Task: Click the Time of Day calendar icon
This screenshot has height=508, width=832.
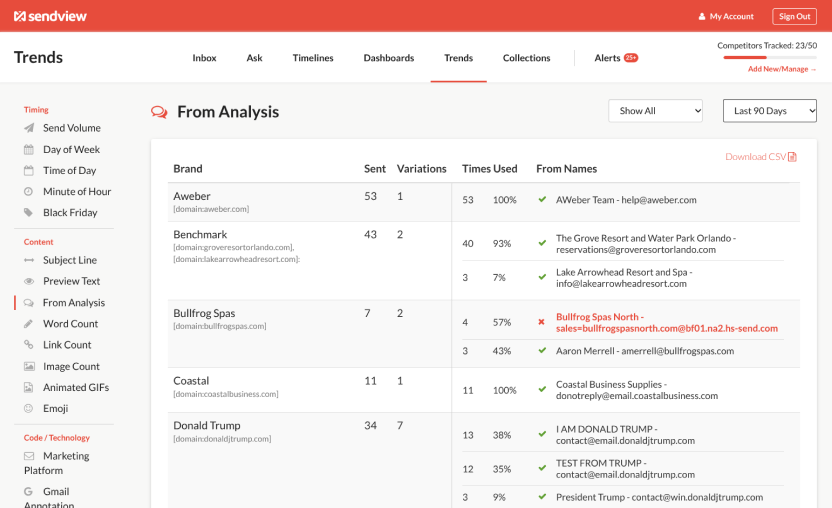Action: coord(29,170)
